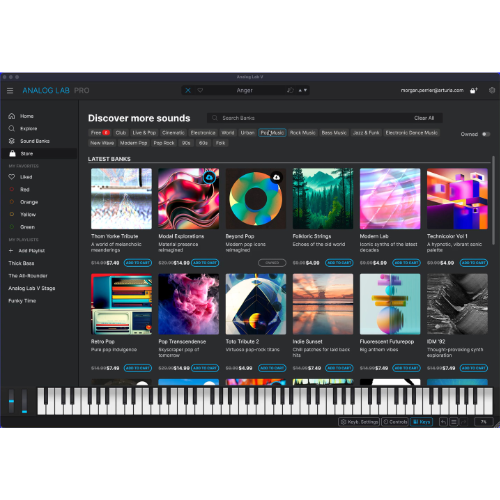Click the Home house icon in the sidebar
Image resolution: width=500 pixels, height=500 pixels.
(x=12, y=116)
